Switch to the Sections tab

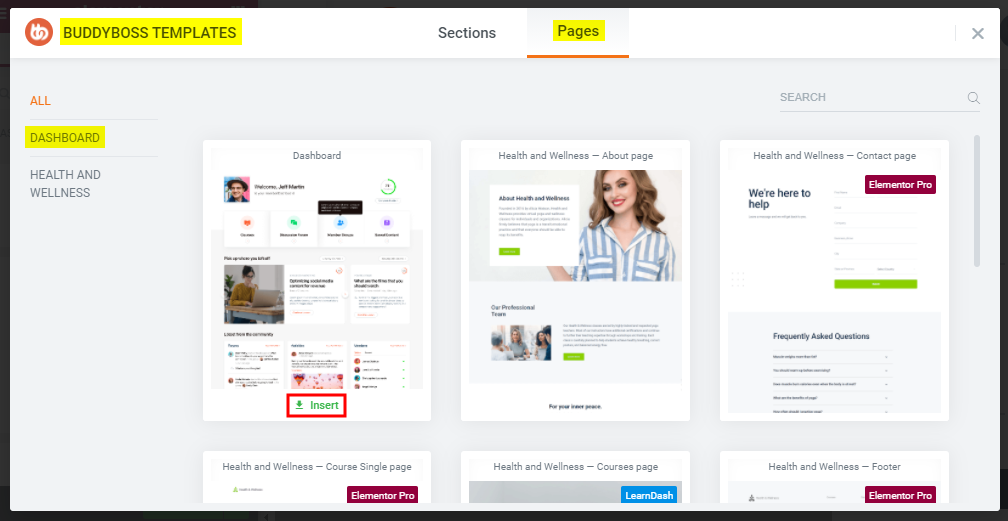click(x=466, y=33)
